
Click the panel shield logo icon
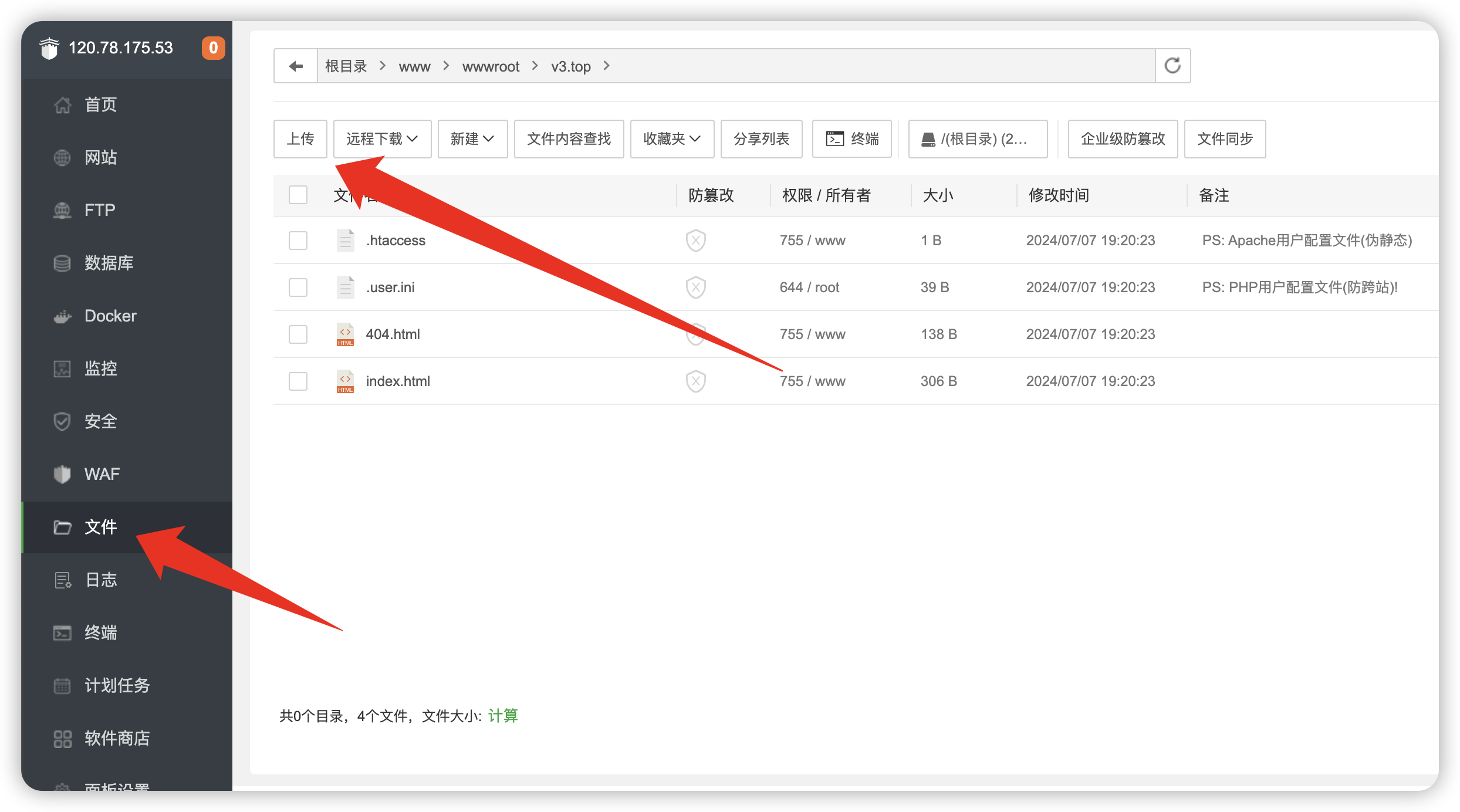coord(49,48)
